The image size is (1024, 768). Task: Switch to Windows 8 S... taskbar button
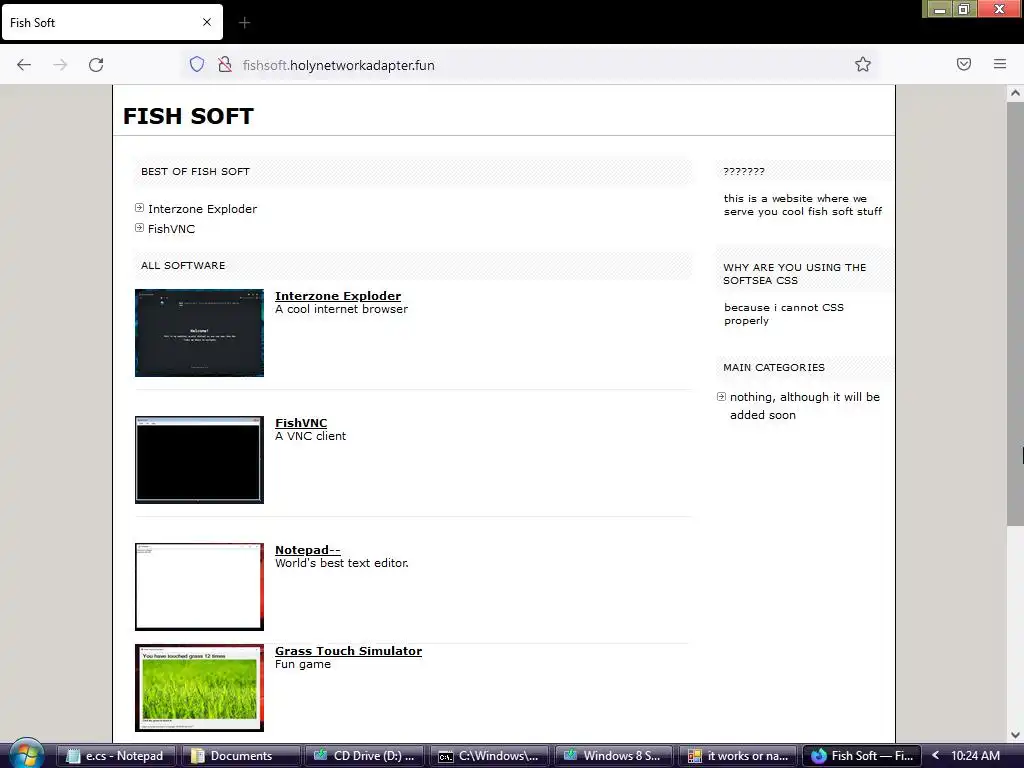point(614,756)
